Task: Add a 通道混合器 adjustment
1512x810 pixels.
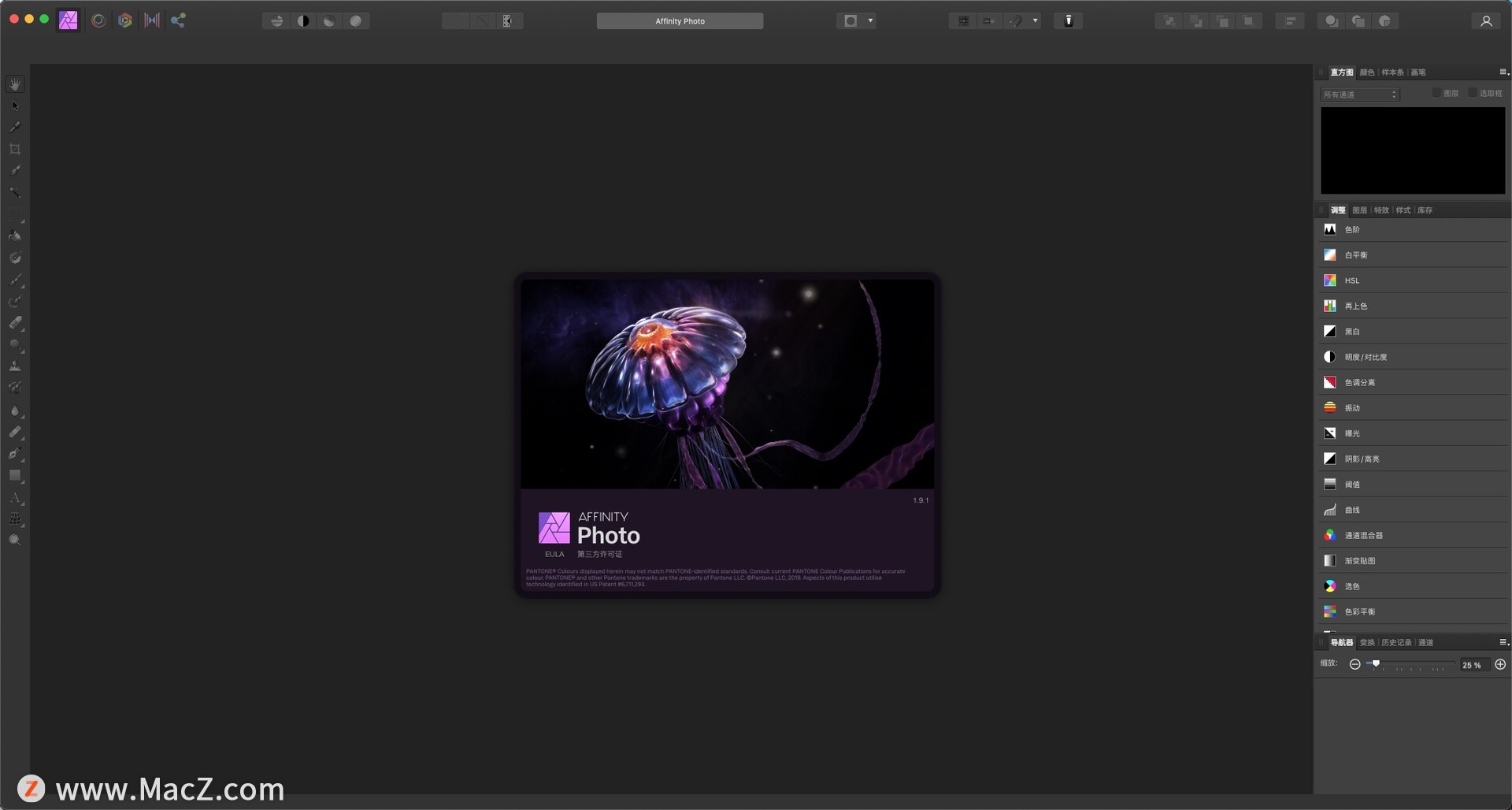Action: tap(1413, 535)
